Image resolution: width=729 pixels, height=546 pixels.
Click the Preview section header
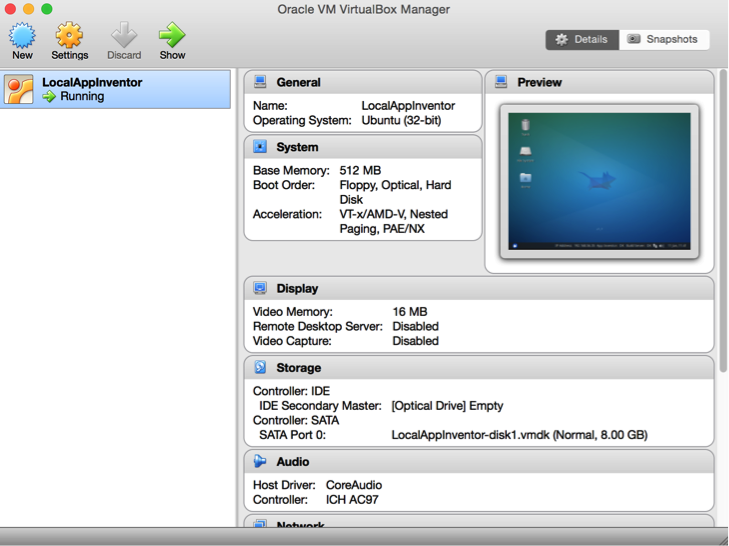tap(599, 82)
